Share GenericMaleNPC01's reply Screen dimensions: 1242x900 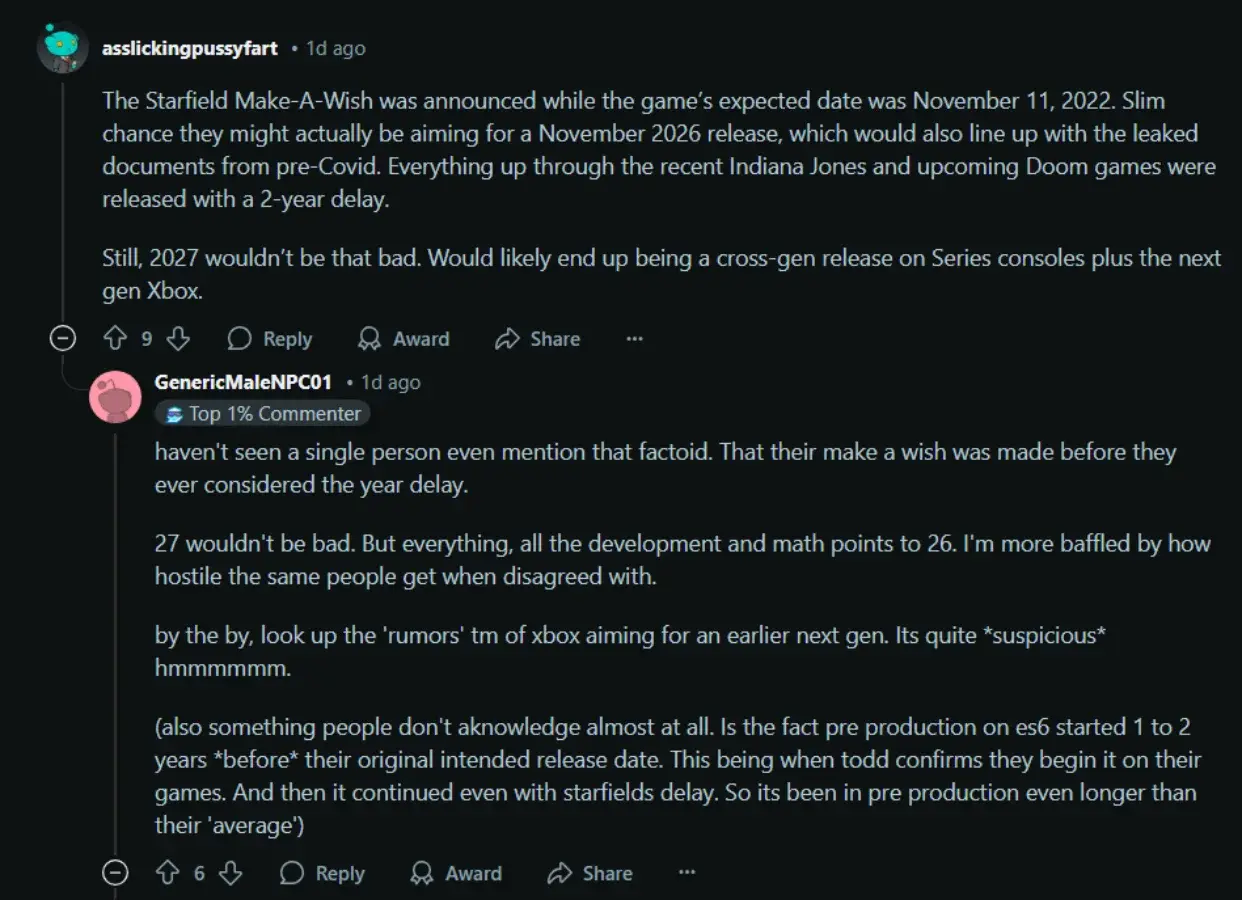(x=560, y=873)
